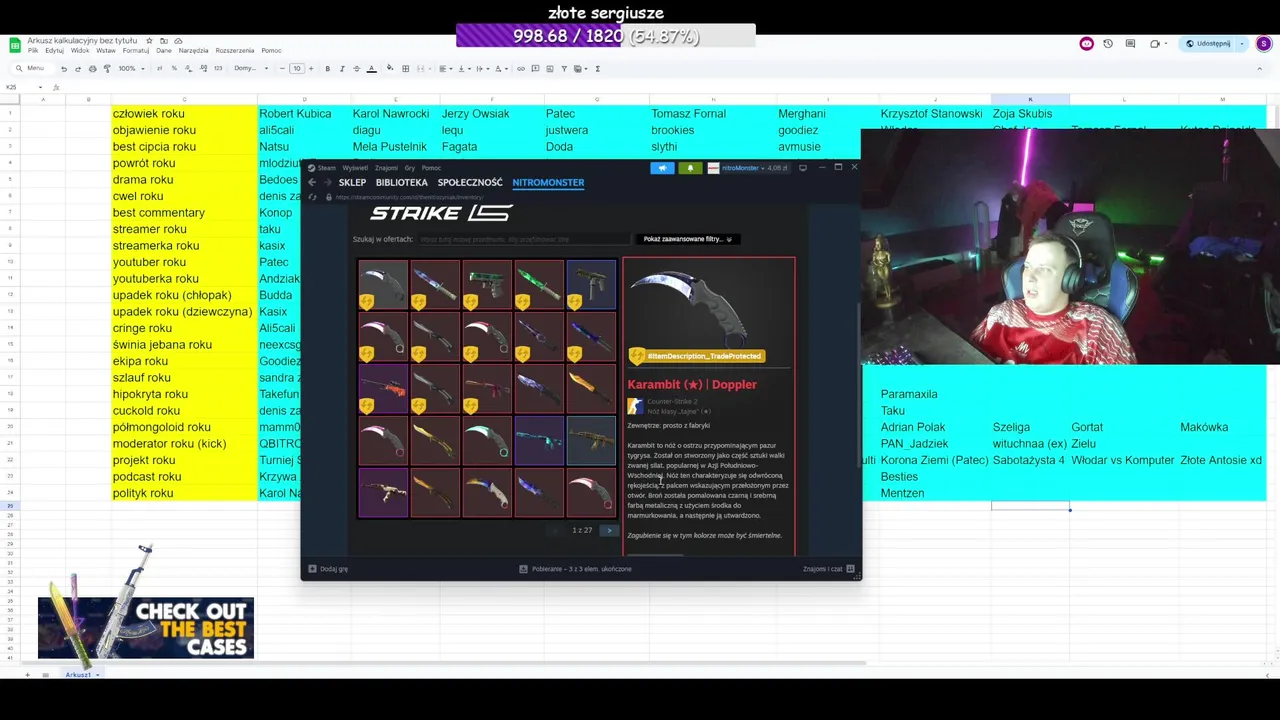Reload the Steam inventory page
Viewport: 1280px width, 720px height.
[312, 197]
